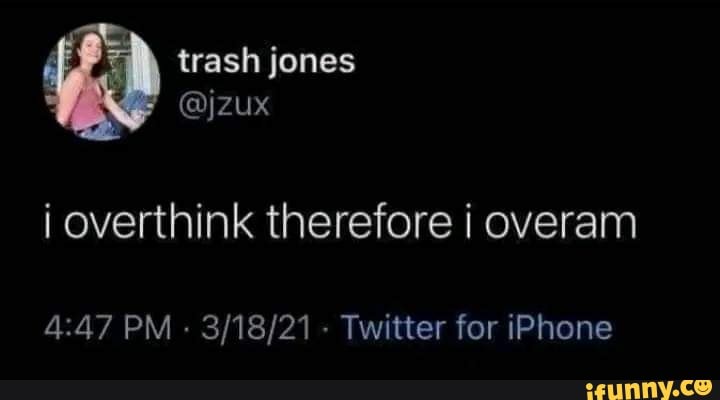Click the word iPhone in the source label

[x=560, y=327]
